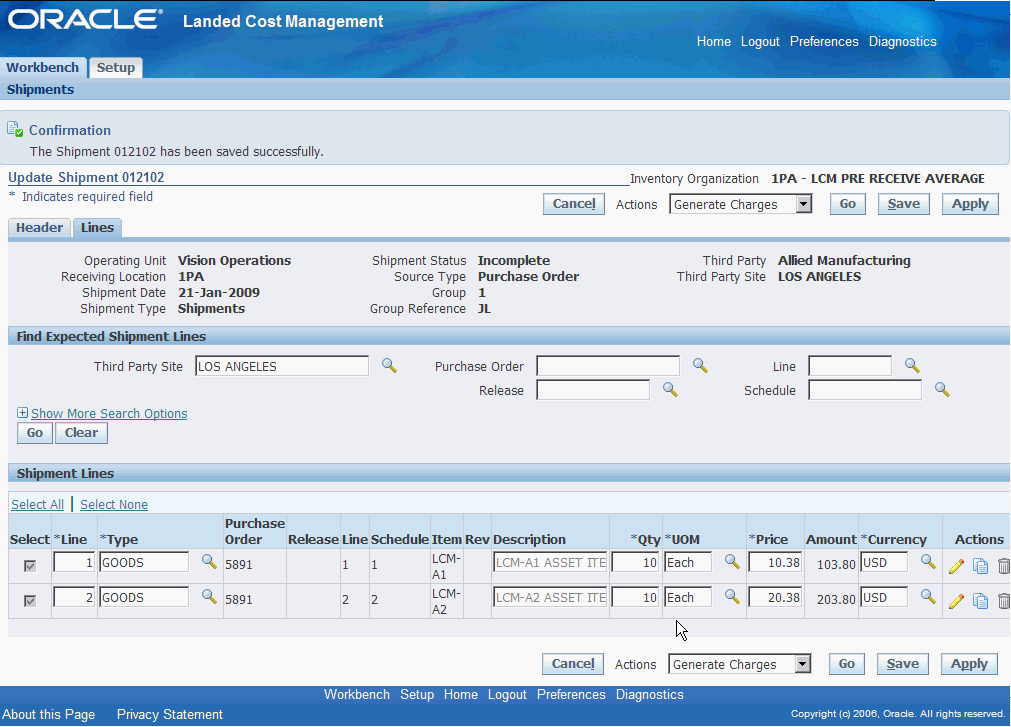
Task: Click bottom Save button
Action: coord(902,664)
